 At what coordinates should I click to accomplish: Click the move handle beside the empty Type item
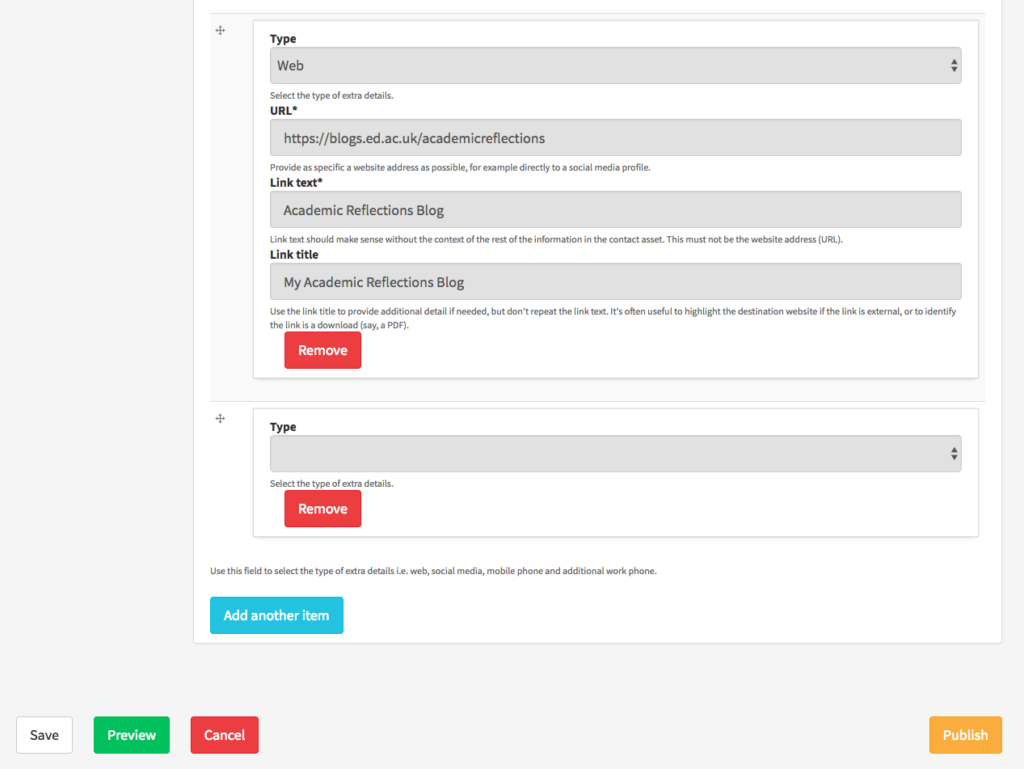(221, 419)
